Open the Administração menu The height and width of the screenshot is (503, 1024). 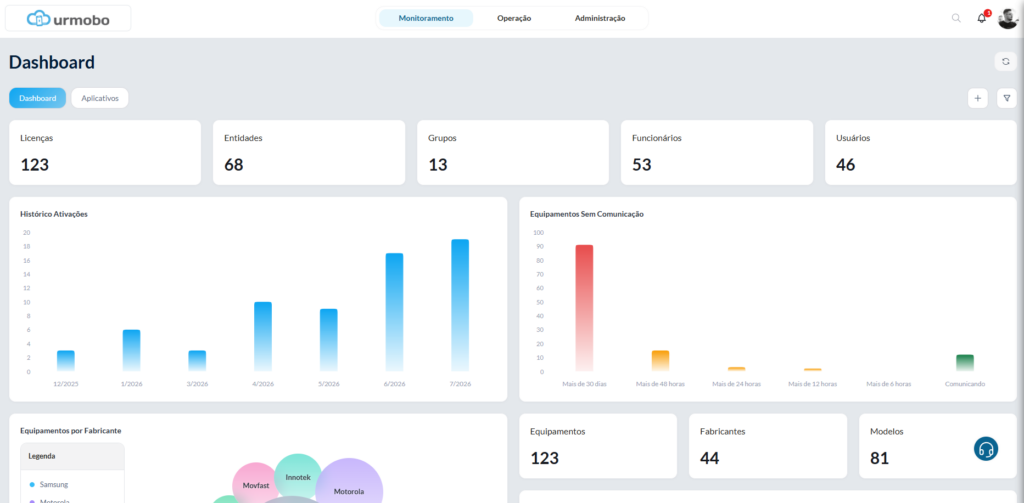point(600,18)
